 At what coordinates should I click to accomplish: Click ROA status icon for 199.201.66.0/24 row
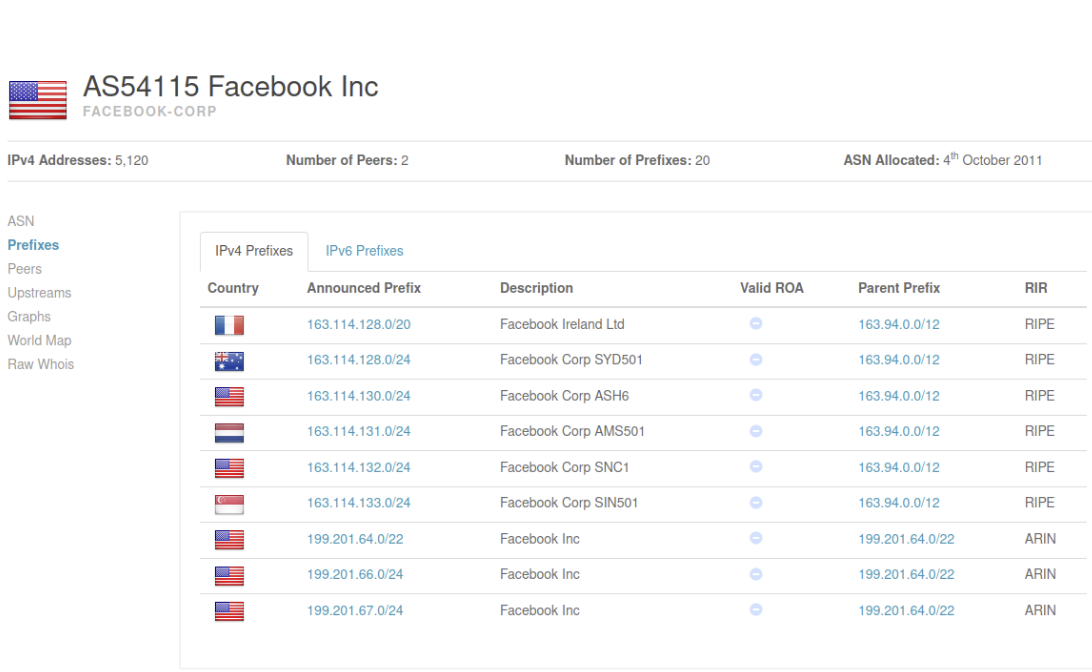point(756,574)
